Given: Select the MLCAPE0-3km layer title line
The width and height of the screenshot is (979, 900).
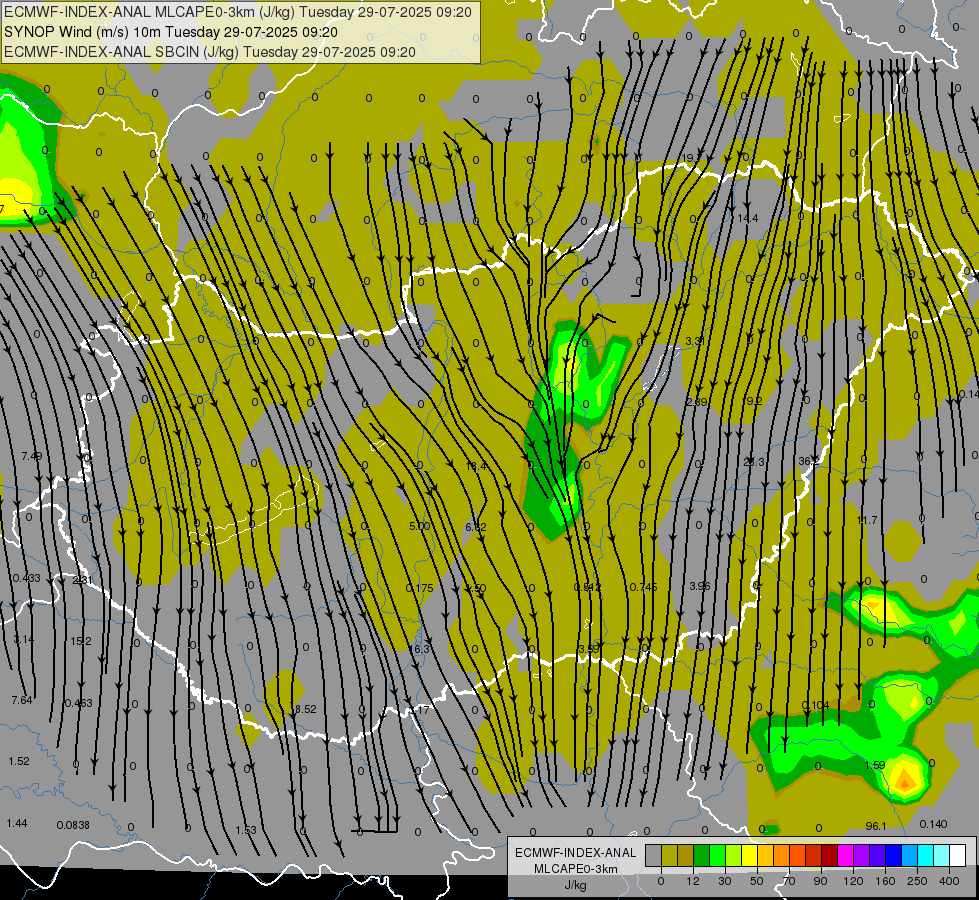Looking at the screenshot, I should (x=238, y=12).
